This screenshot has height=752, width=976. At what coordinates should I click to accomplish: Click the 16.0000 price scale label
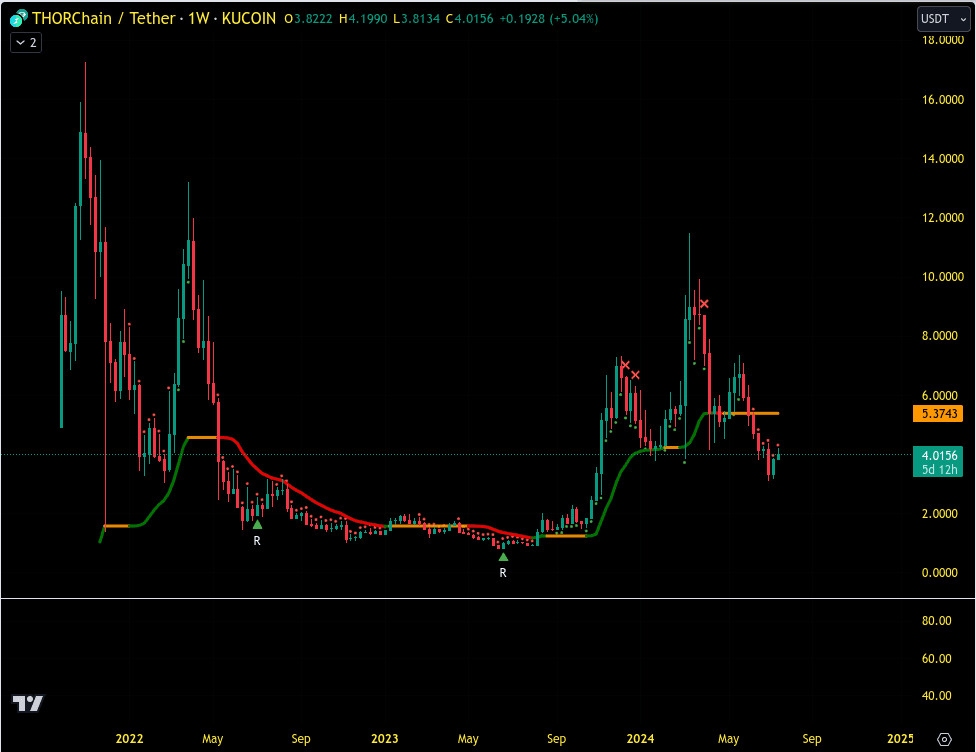pos(942,100)
